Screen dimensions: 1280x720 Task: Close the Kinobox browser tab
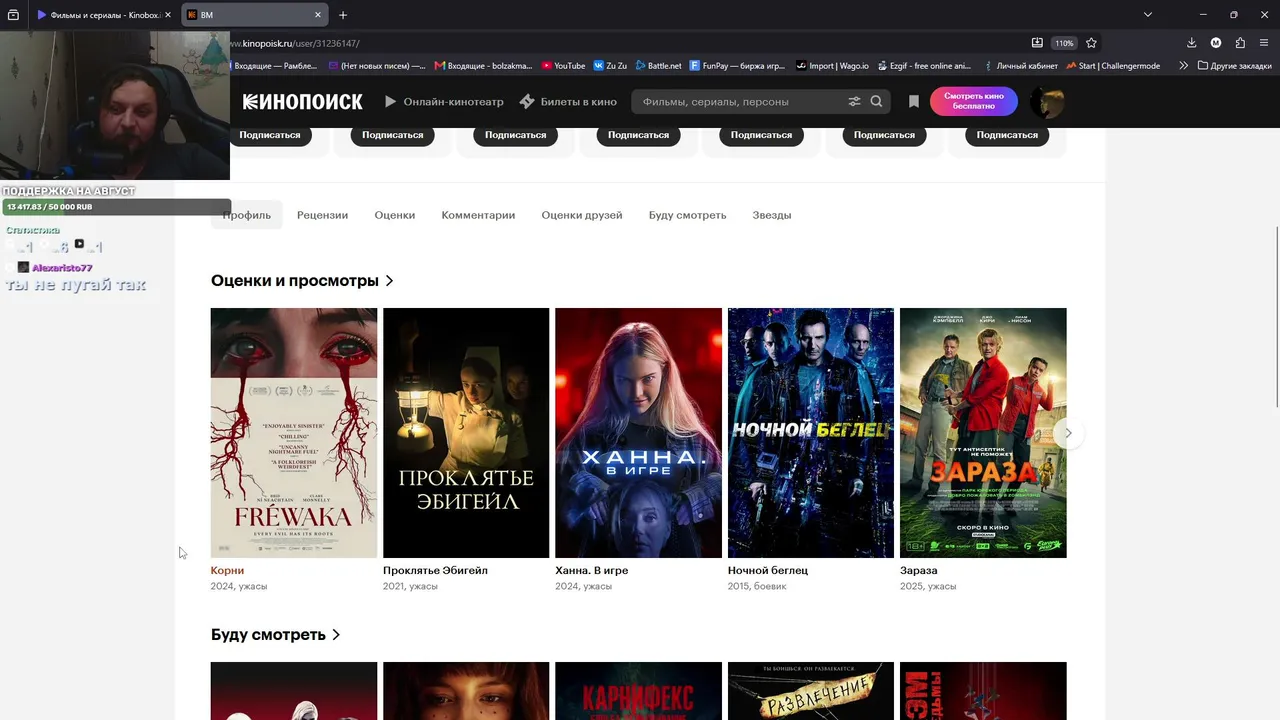click(x=168, y=15)
